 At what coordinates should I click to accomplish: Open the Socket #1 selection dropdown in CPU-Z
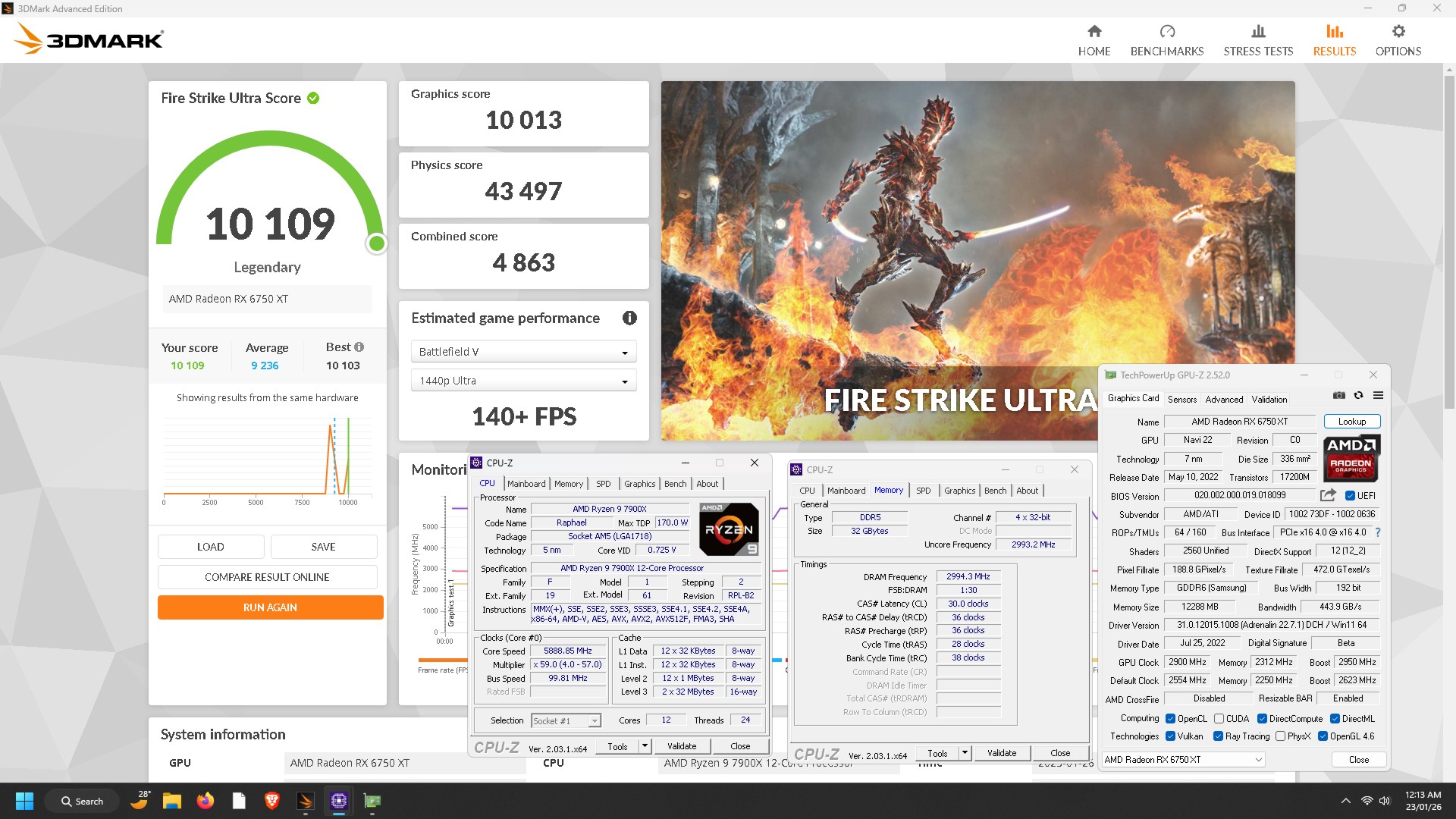pos(566,720)
